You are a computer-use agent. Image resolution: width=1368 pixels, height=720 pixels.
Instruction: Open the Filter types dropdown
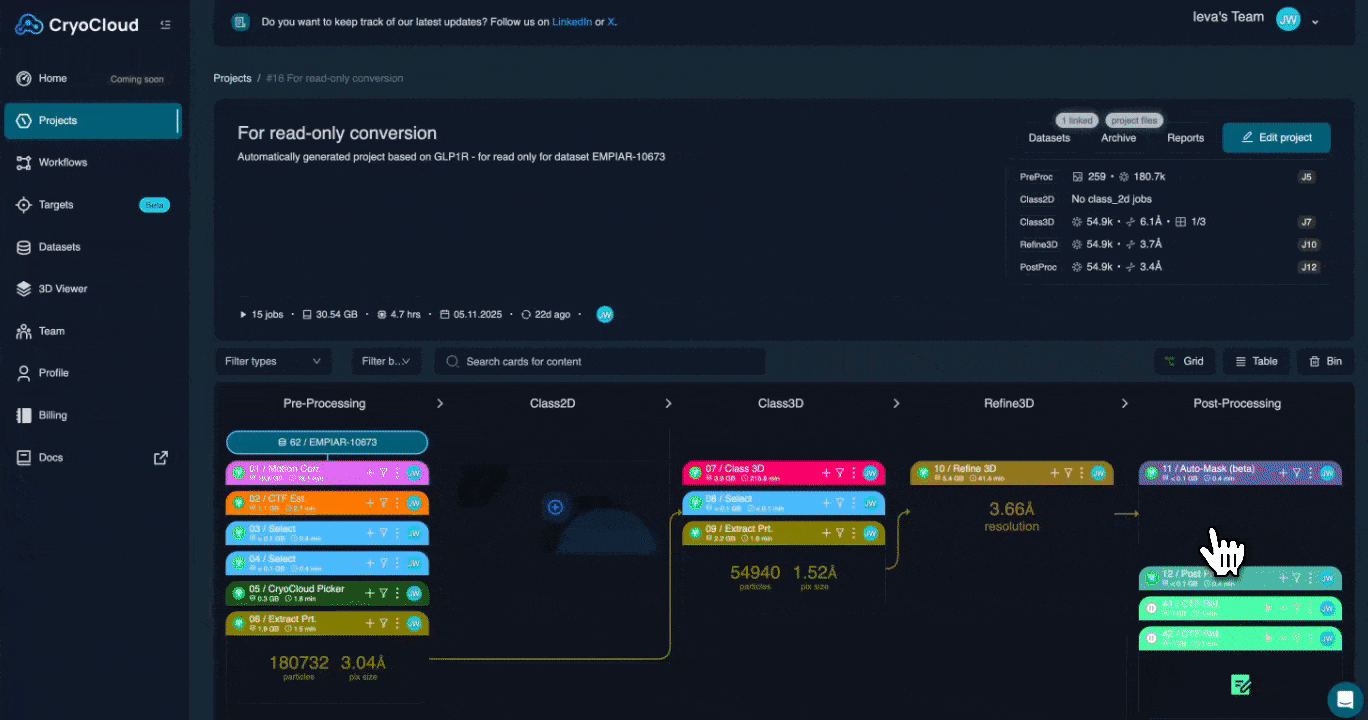pos(273,361)
